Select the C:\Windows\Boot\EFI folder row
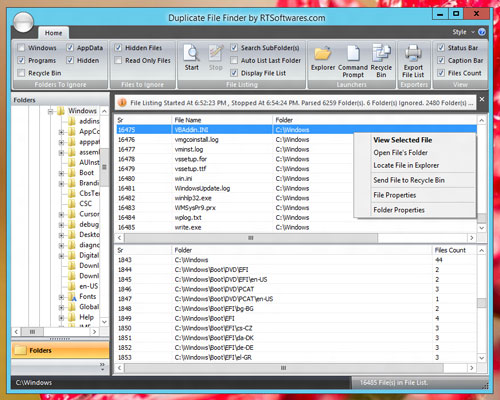 point(296,318)
